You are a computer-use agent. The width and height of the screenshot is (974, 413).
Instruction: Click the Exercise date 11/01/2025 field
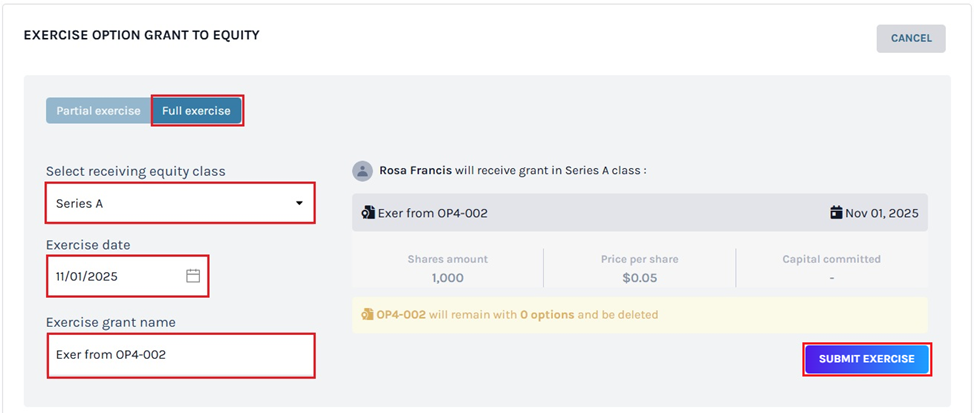[x=110, y=276]
